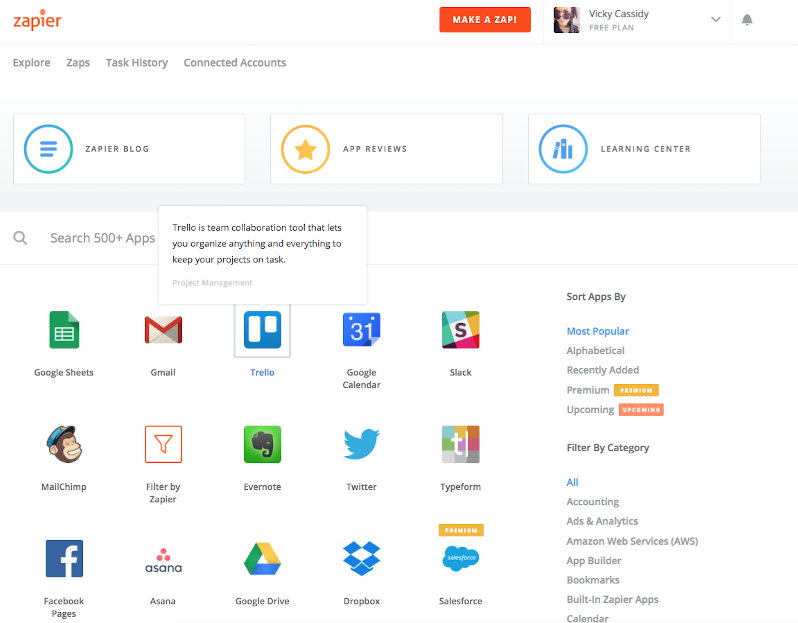Select the Trello app icon
The width and height of the screenshot is (798, 623).
(x=262, y=330)
